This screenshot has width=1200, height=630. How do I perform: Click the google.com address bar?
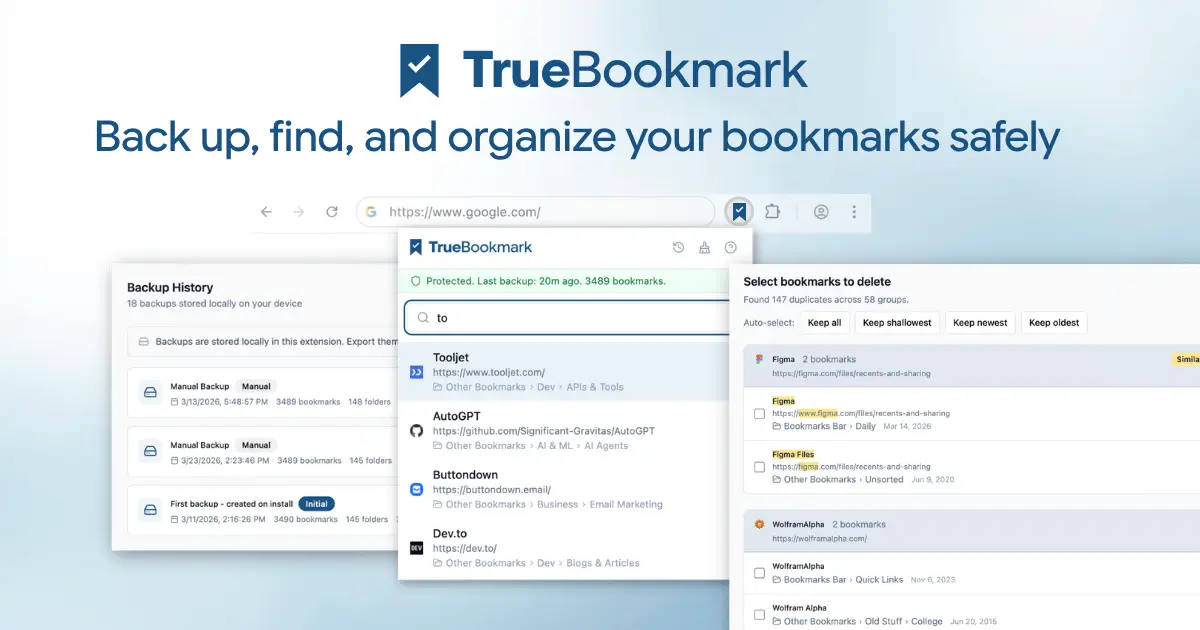[535, 212]
